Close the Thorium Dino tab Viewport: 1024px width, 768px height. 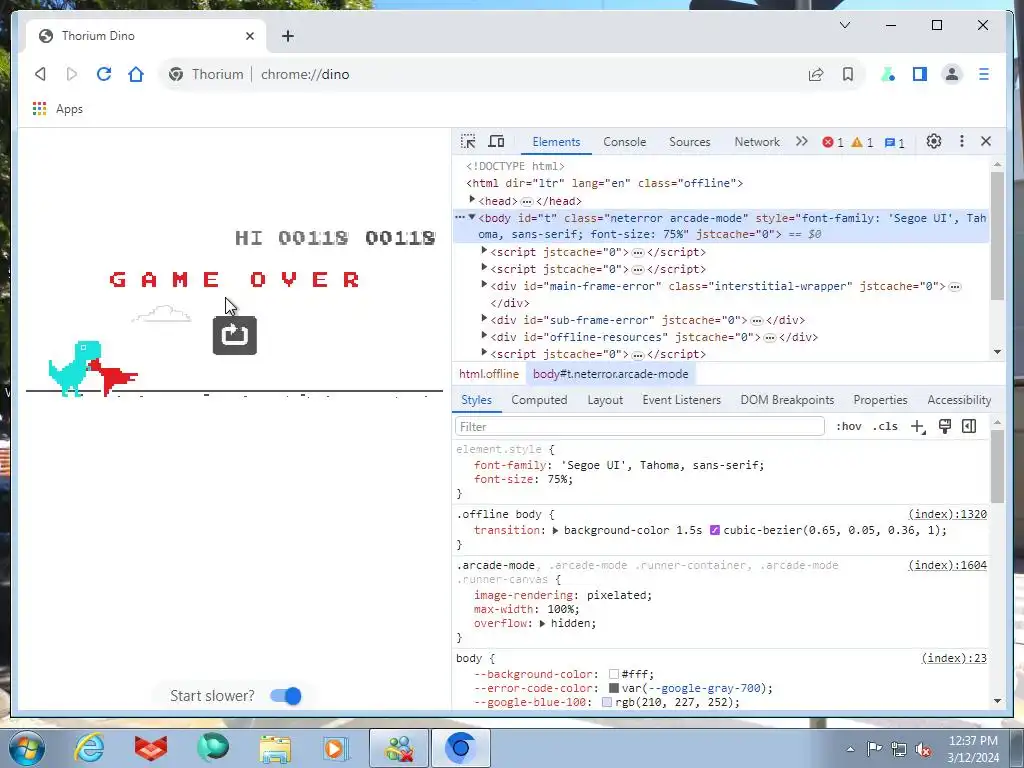(249, 36)
